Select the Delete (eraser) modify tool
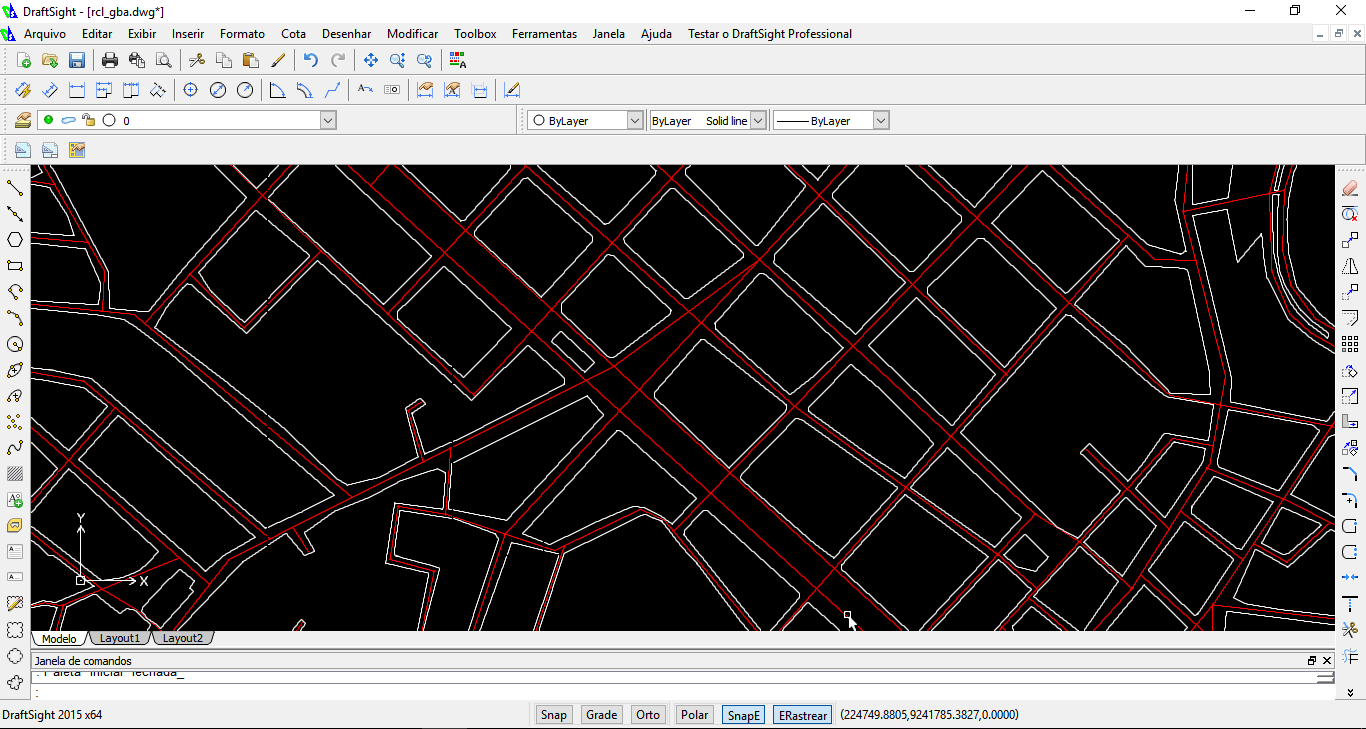This screenshot has height=729, width=1366. (x=1351, y=187)
